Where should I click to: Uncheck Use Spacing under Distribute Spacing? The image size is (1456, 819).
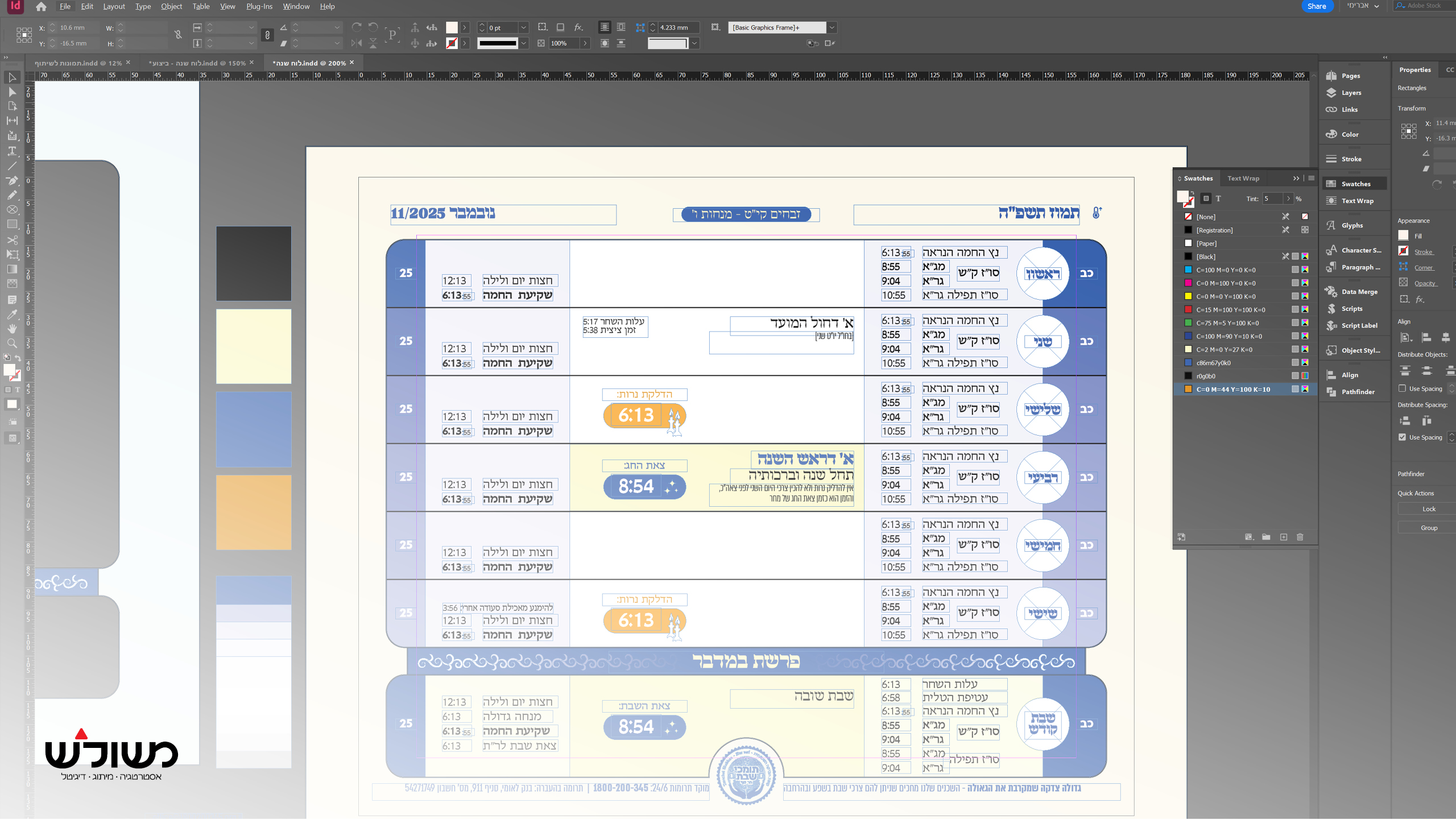pos(1402,437)
